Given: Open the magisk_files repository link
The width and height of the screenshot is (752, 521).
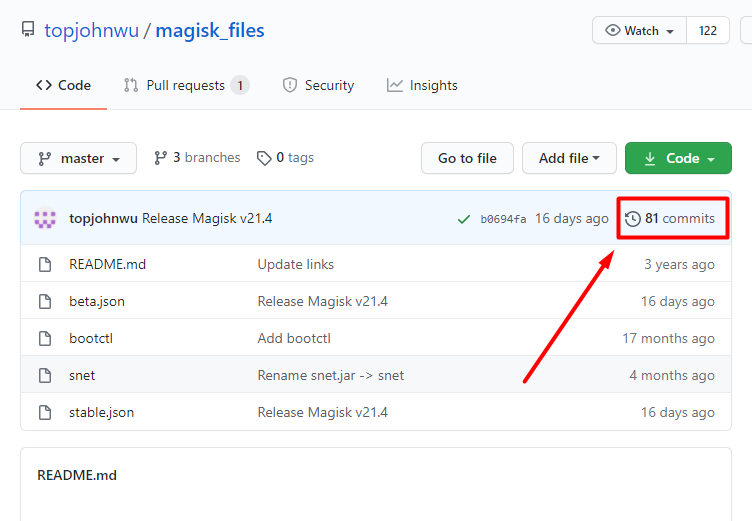Looking at the screenshot, I should click(x=210, y=30).
